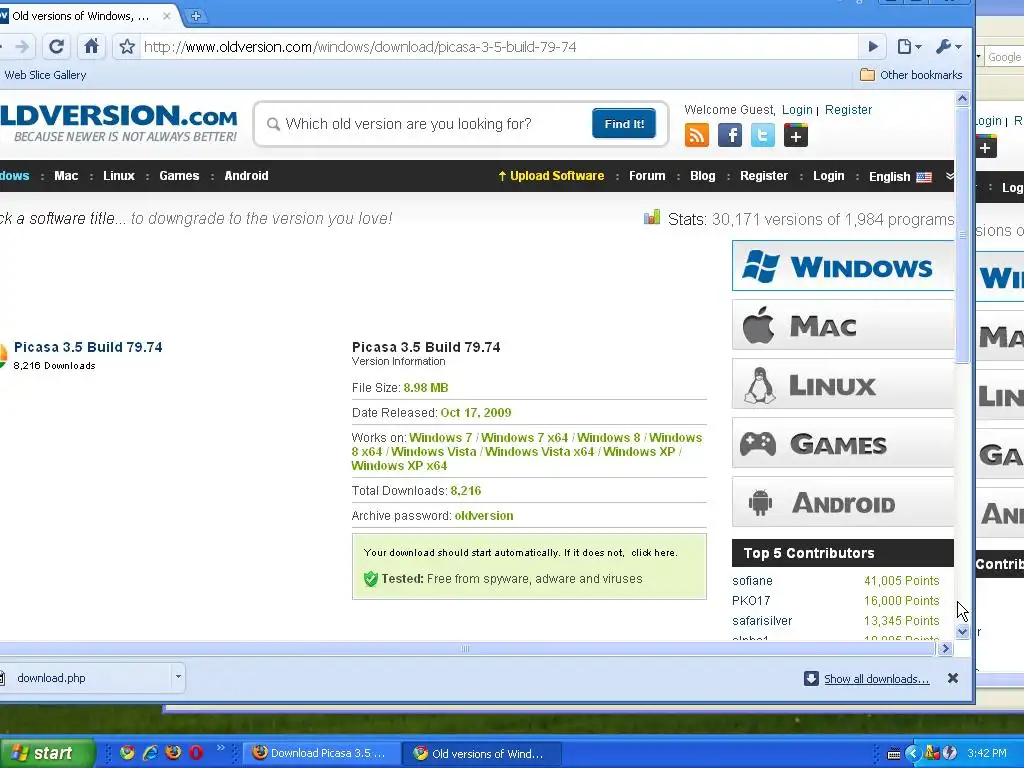Open the Games category banner

tap(843, 443)
